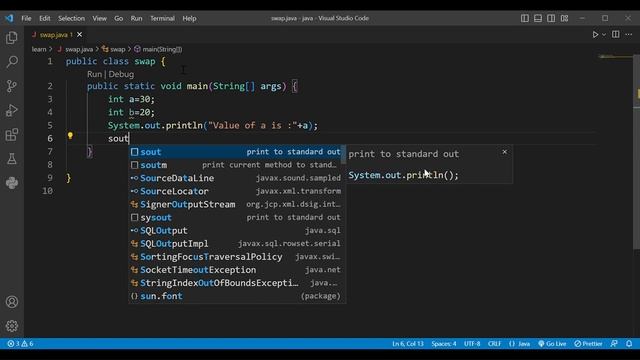Split the editor right

click(x=616, y=35)
